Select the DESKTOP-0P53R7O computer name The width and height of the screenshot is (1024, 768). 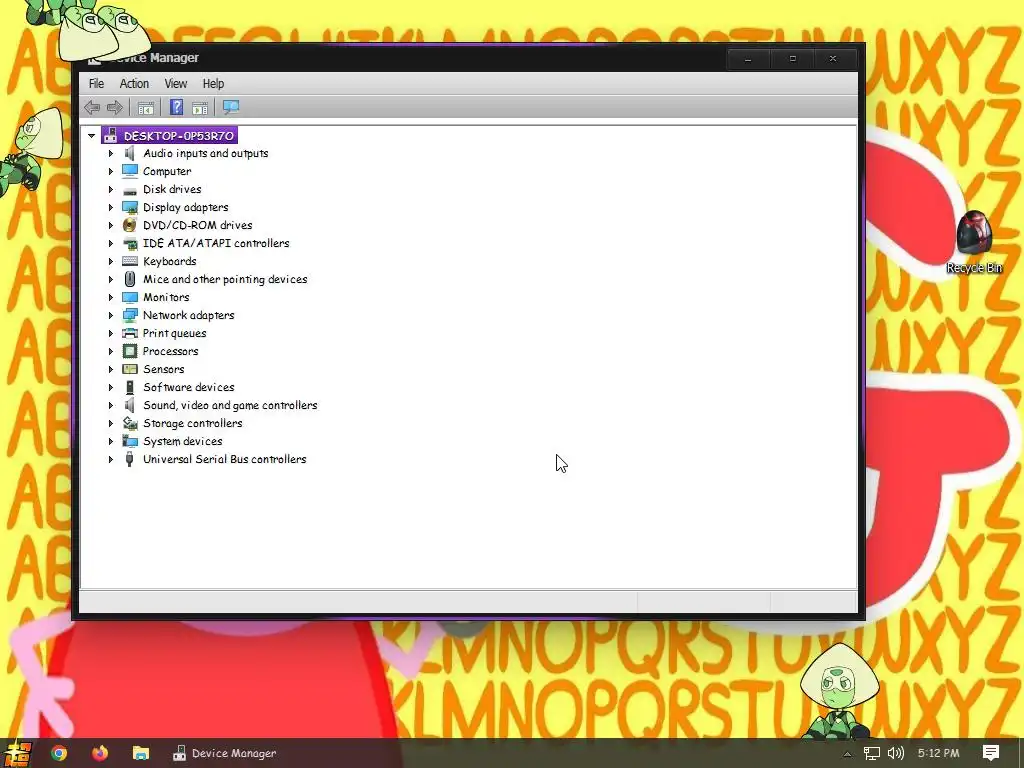(179, 136)
